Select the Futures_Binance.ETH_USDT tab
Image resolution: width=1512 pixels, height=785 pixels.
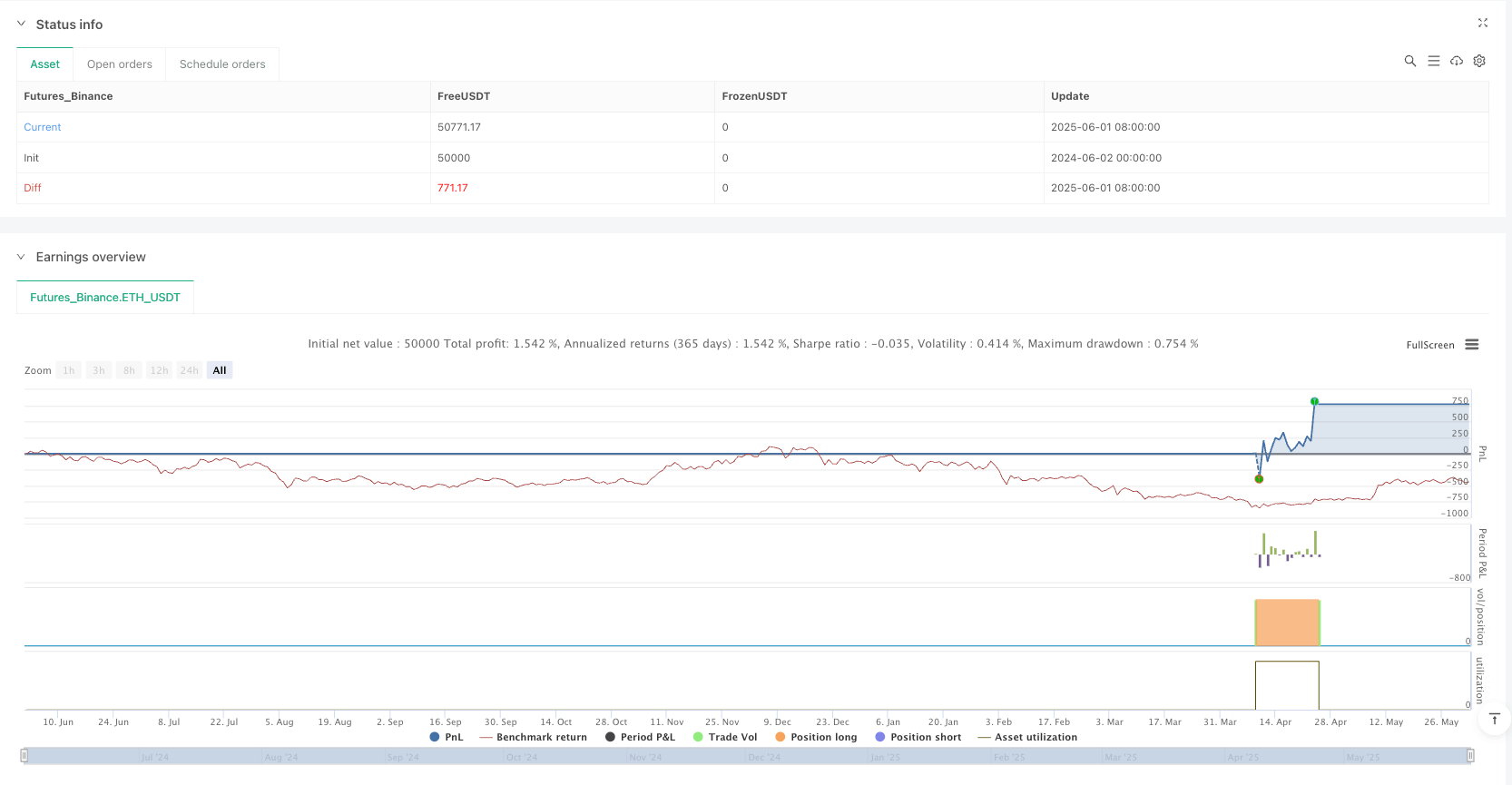coord(105,298)
